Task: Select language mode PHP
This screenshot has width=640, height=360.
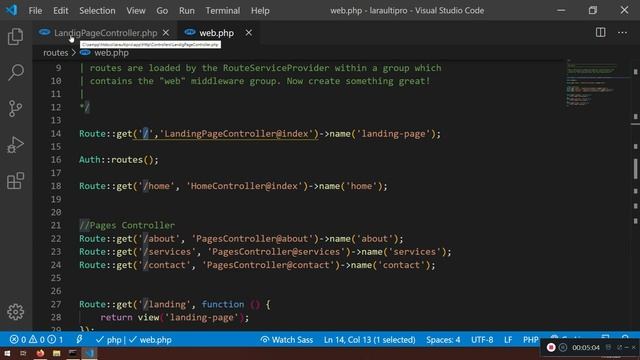Action: click(531, 340)
